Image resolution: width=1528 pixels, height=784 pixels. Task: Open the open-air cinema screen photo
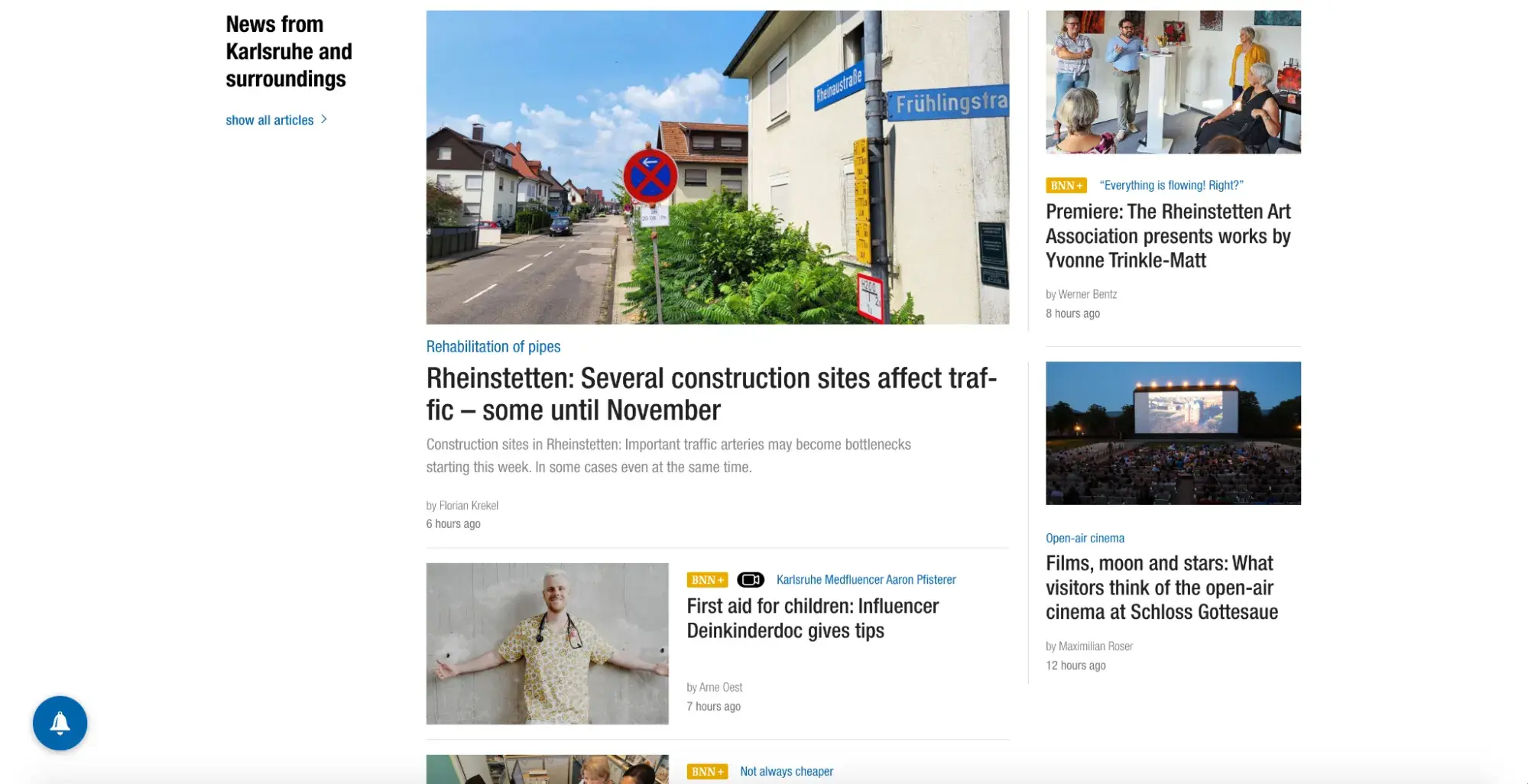(1173, 433)
